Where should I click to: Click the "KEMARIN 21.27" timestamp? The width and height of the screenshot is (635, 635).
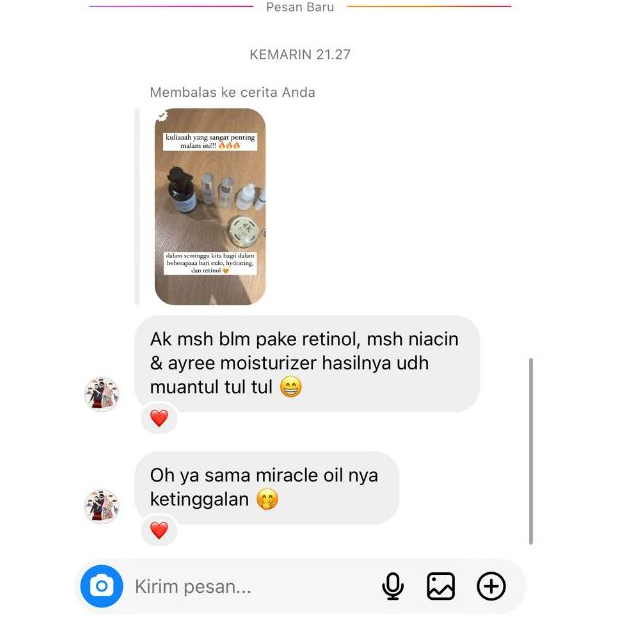coord(300,54)
